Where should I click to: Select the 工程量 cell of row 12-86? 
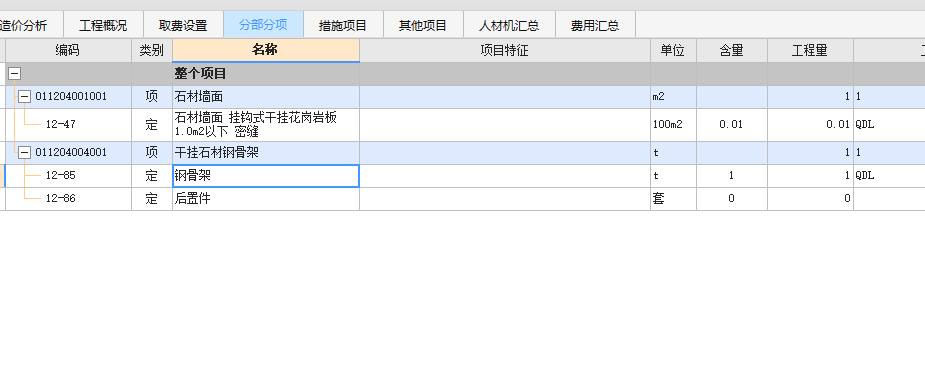pyautogui.click(x=810, y=199)
